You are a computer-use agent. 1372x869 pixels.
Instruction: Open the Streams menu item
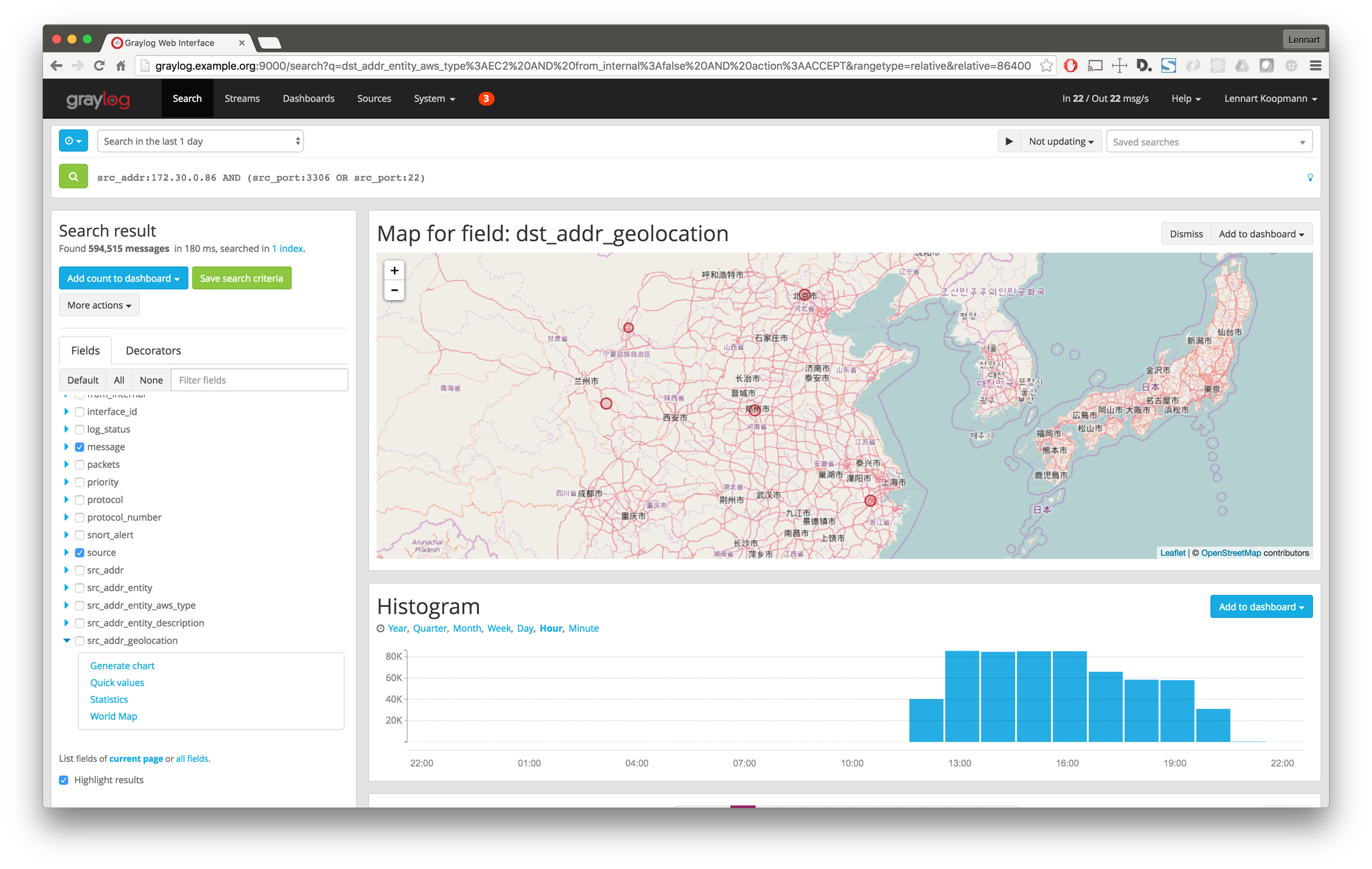(242, 98)
